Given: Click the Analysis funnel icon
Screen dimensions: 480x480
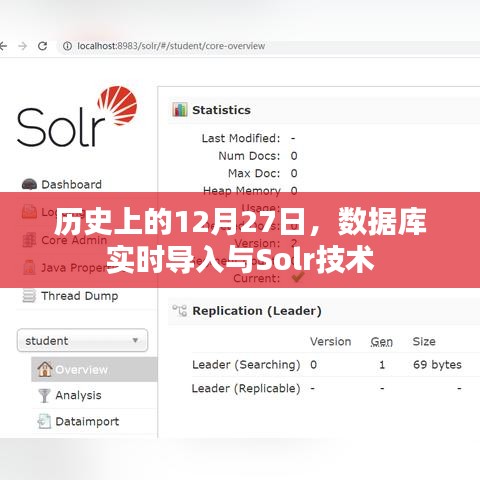Looking at the screenshot, I should point(44,395).
